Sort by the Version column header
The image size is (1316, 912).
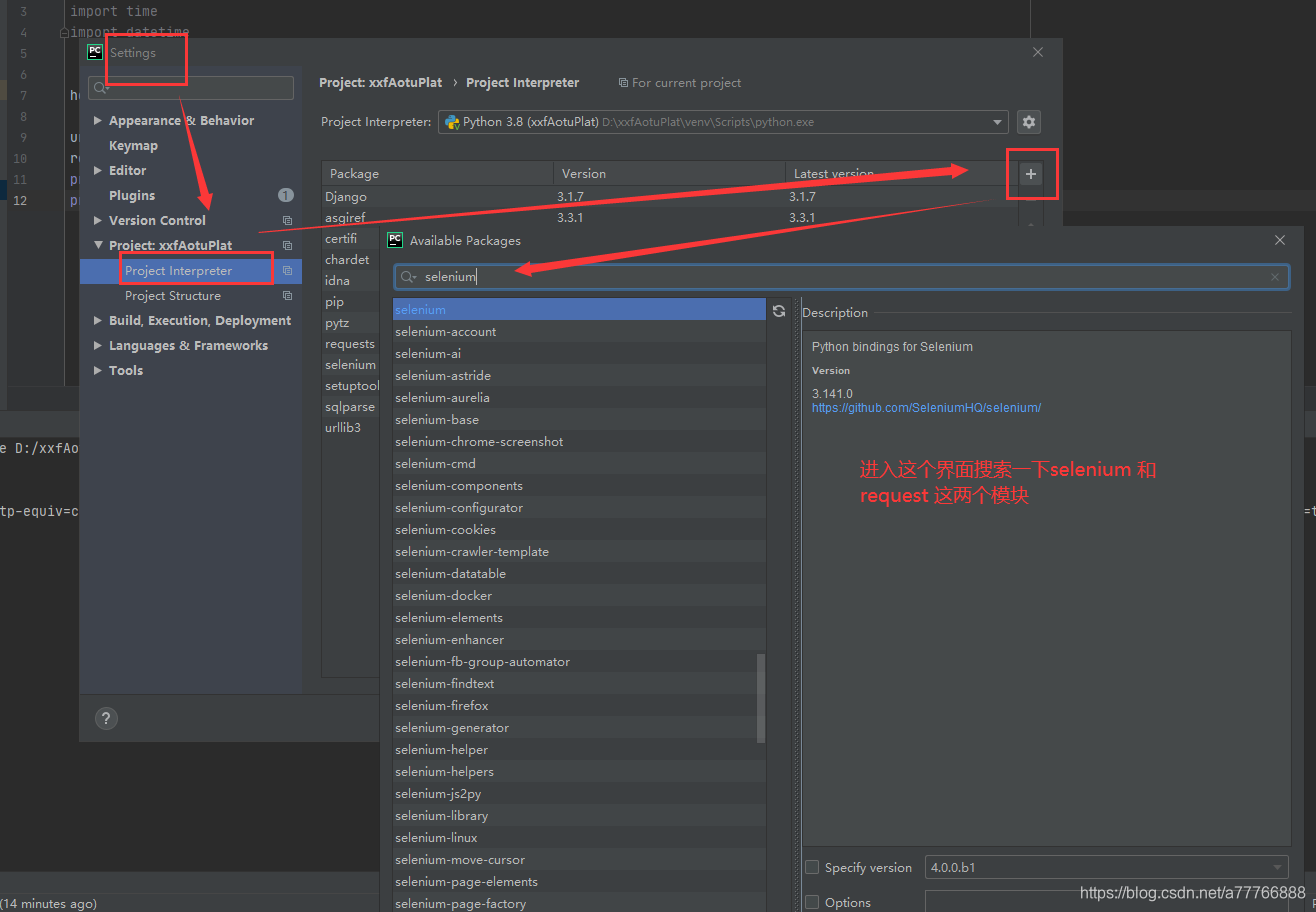pyautogui.click(x=669, y=174)
